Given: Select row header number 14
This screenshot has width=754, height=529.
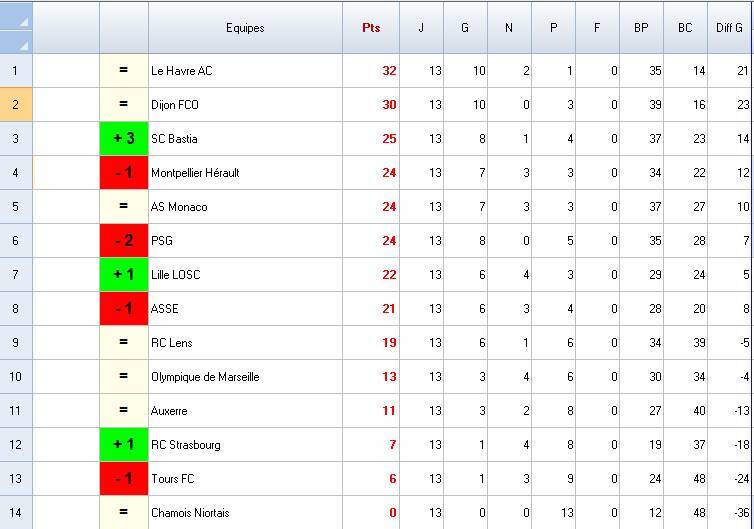Looking at the screenshot, I should coord(16,513).
